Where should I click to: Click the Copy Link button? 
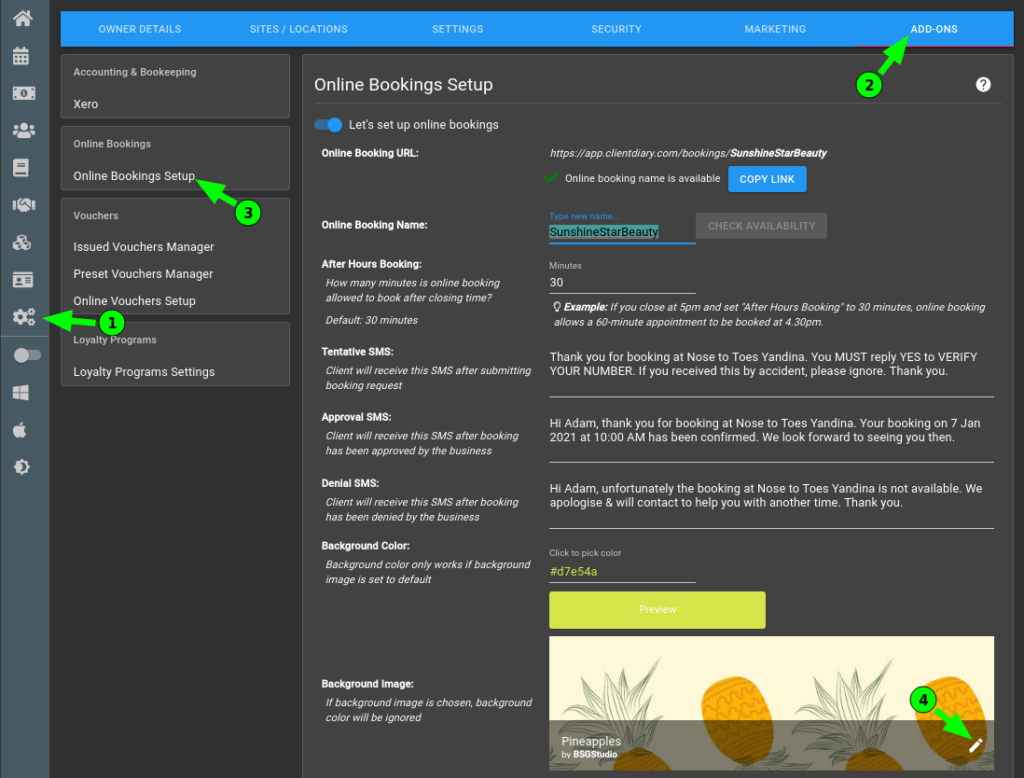coord(767,179)
